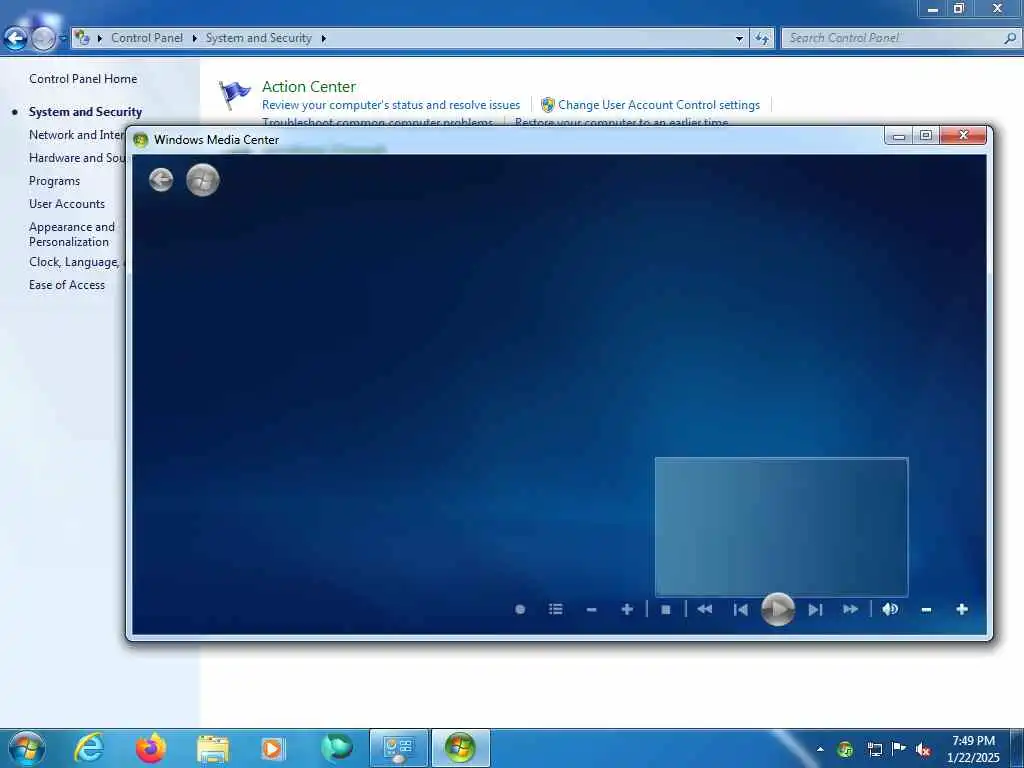Refresh the Control Panel address bar
This screenshot has height=768, width=1024.
pos(761,39)
